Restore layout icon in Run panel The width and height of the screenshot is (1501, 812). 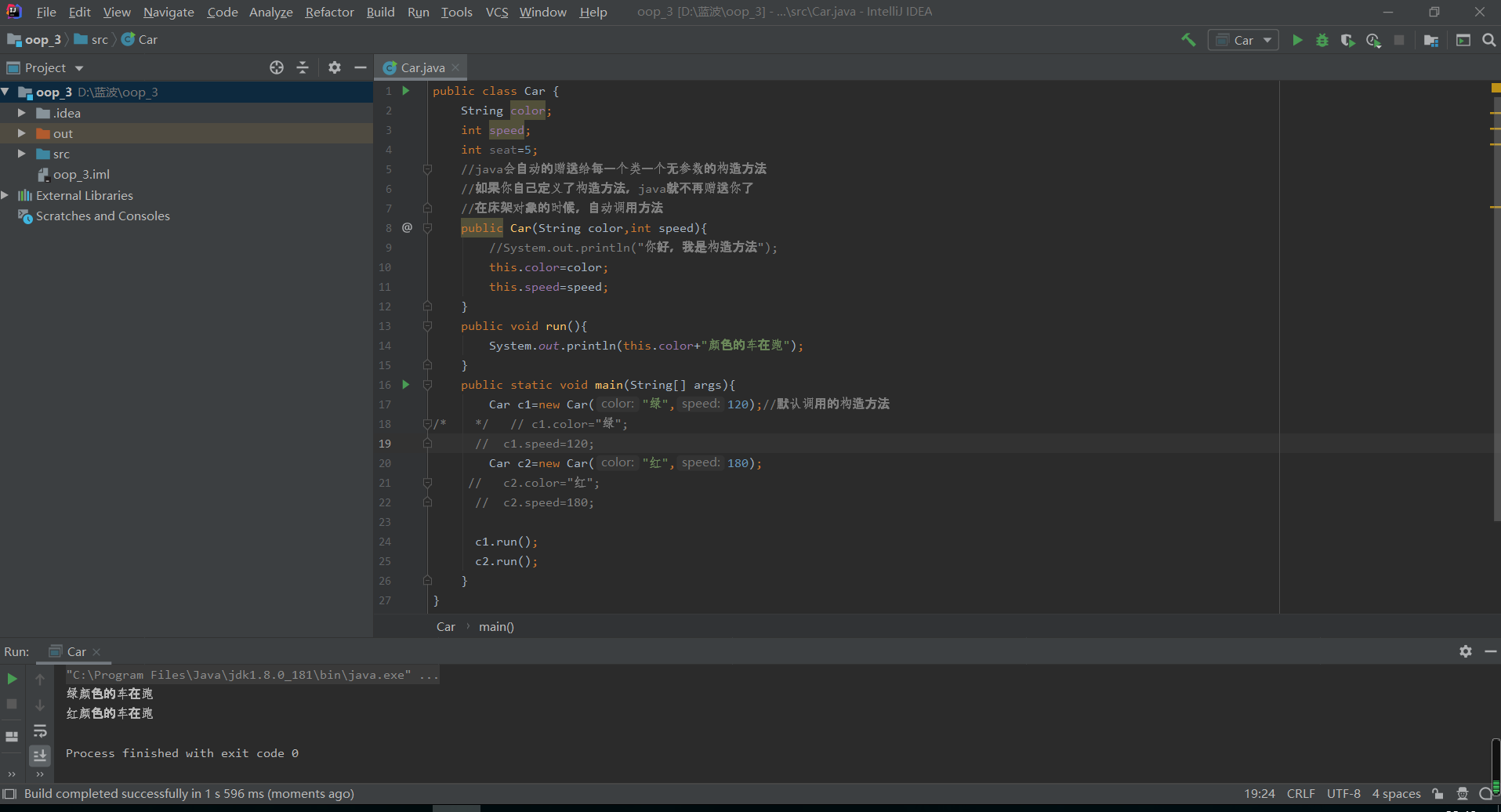pyautogui.click(x=12, y=737)
